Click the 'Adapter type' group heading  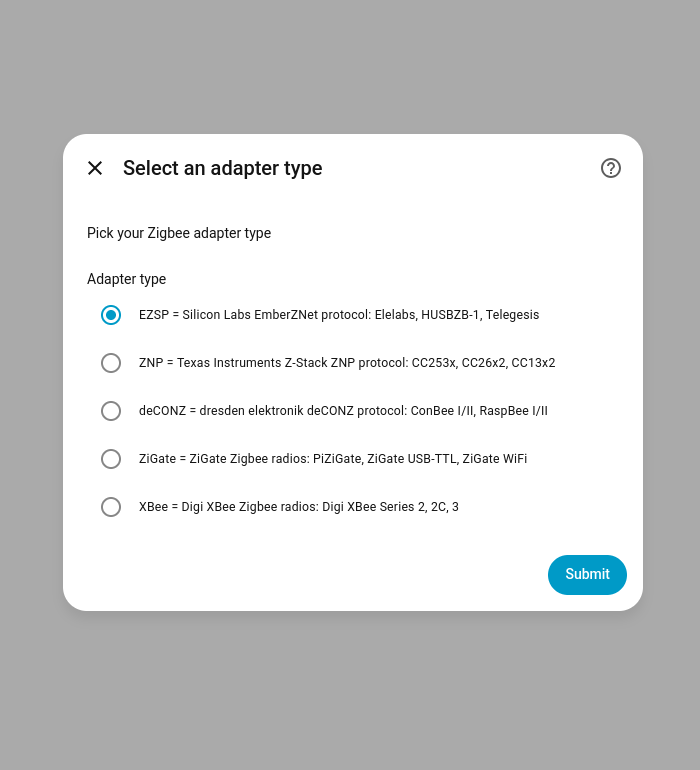pyautogui.click(x=126, y=279)
